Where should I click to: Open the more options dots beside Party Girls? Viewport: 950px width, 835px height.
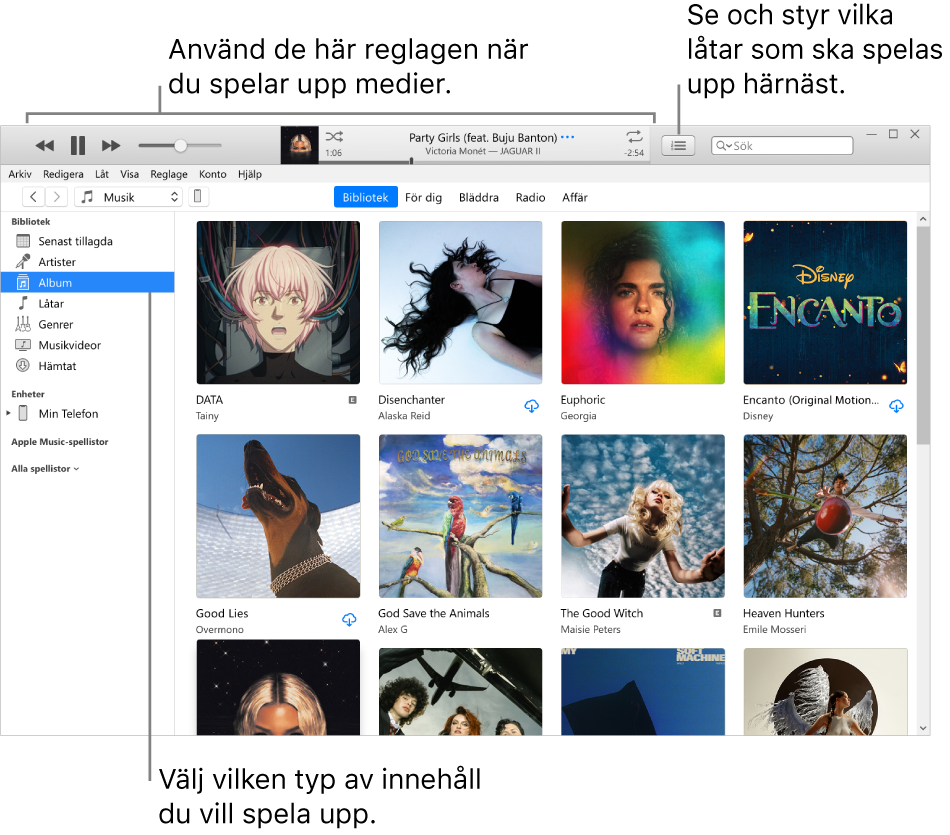[567, 138]
